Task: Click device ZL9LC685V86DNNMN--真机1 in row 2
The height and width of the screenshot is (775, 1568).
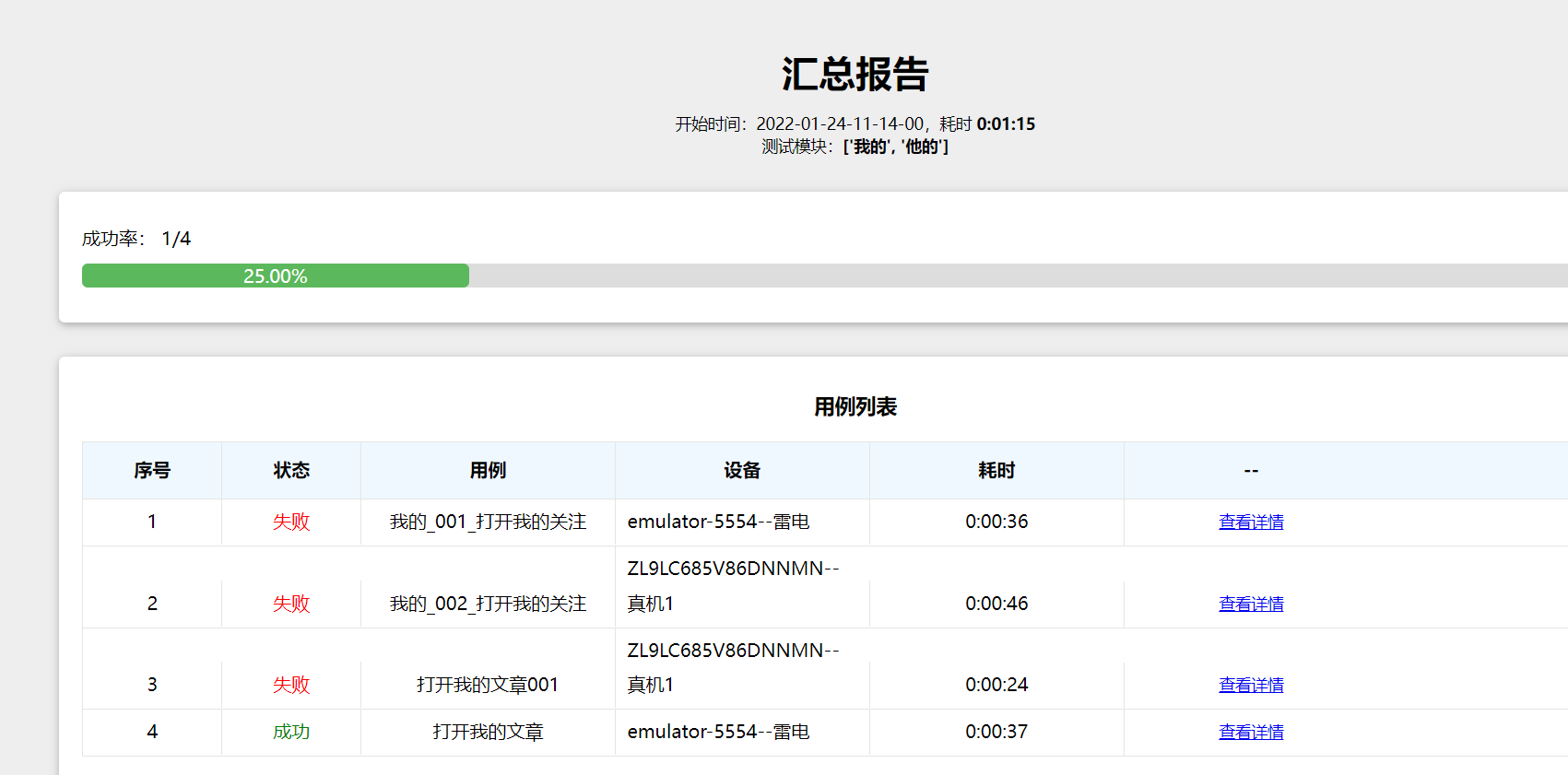Action: (733, 586)
